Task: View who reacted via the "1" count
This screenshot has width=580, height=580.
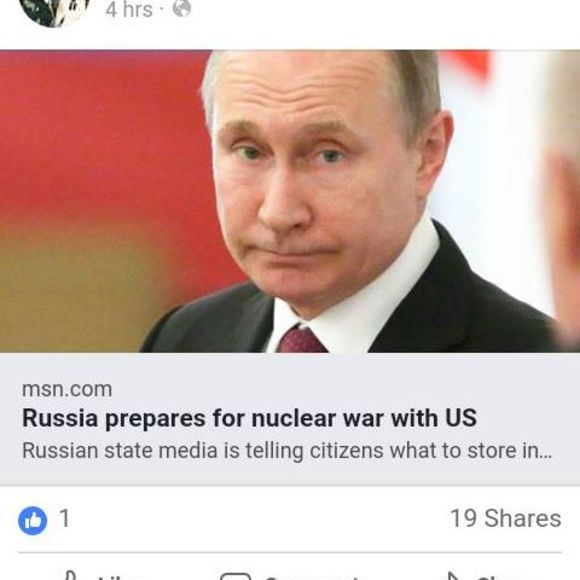Action: pos(64,518)
